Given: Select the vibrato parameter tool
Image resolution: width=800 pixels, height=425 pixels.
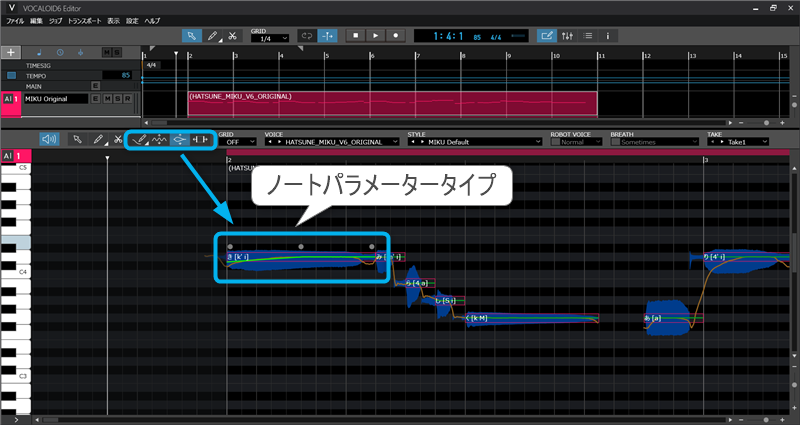Looking at the screenshot, I should pyautogui.click(x=160, y=139).
